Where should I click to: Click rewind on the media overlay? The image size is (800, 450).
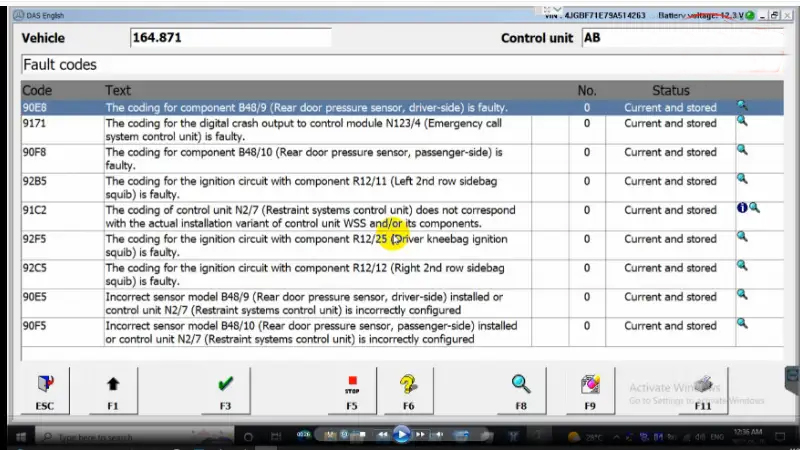[x=382, y=435]
